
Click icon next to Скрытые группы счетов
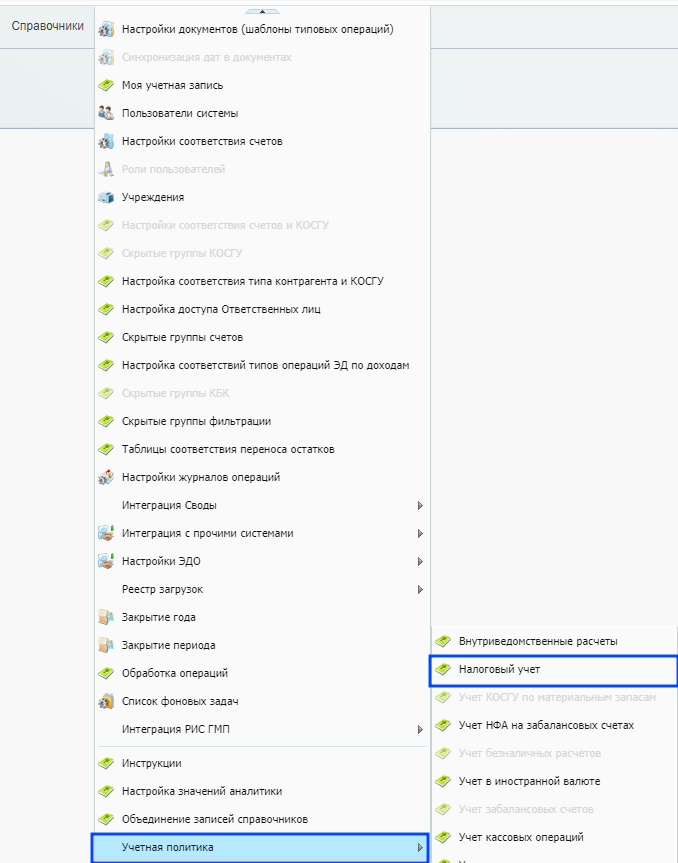point(106,337)
